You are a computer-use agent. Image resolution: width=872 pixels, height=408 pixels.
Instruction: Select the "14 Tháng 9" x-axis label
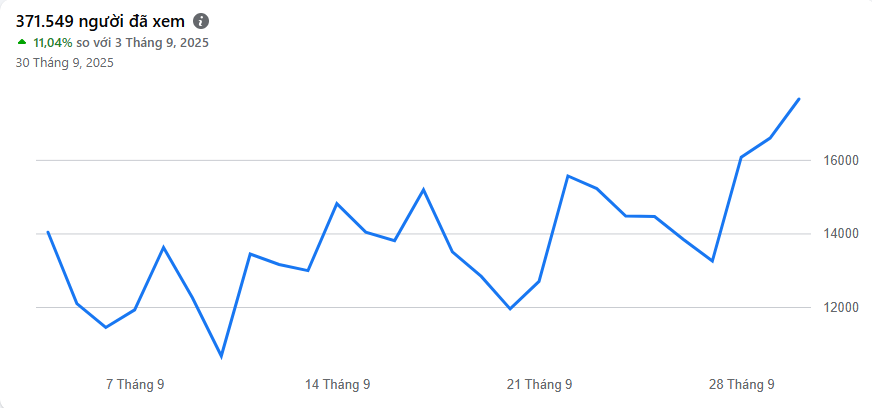point(337,384)
